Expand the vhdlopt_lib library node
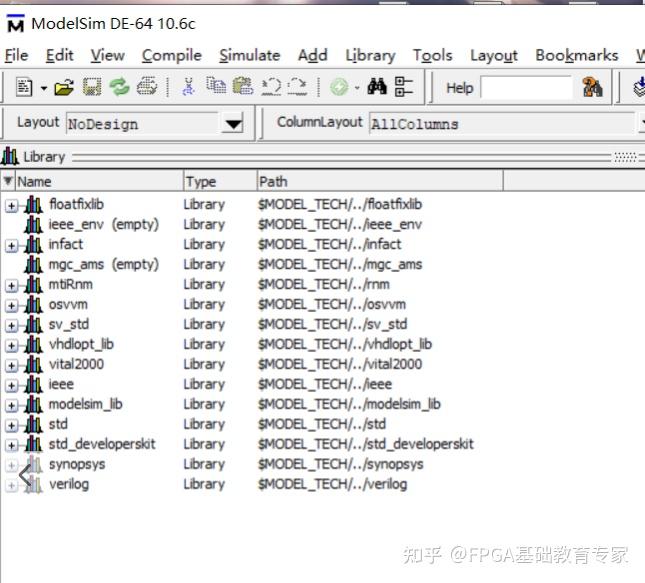The height and width of the screenshot is (583, 645). tap(12, 346)
